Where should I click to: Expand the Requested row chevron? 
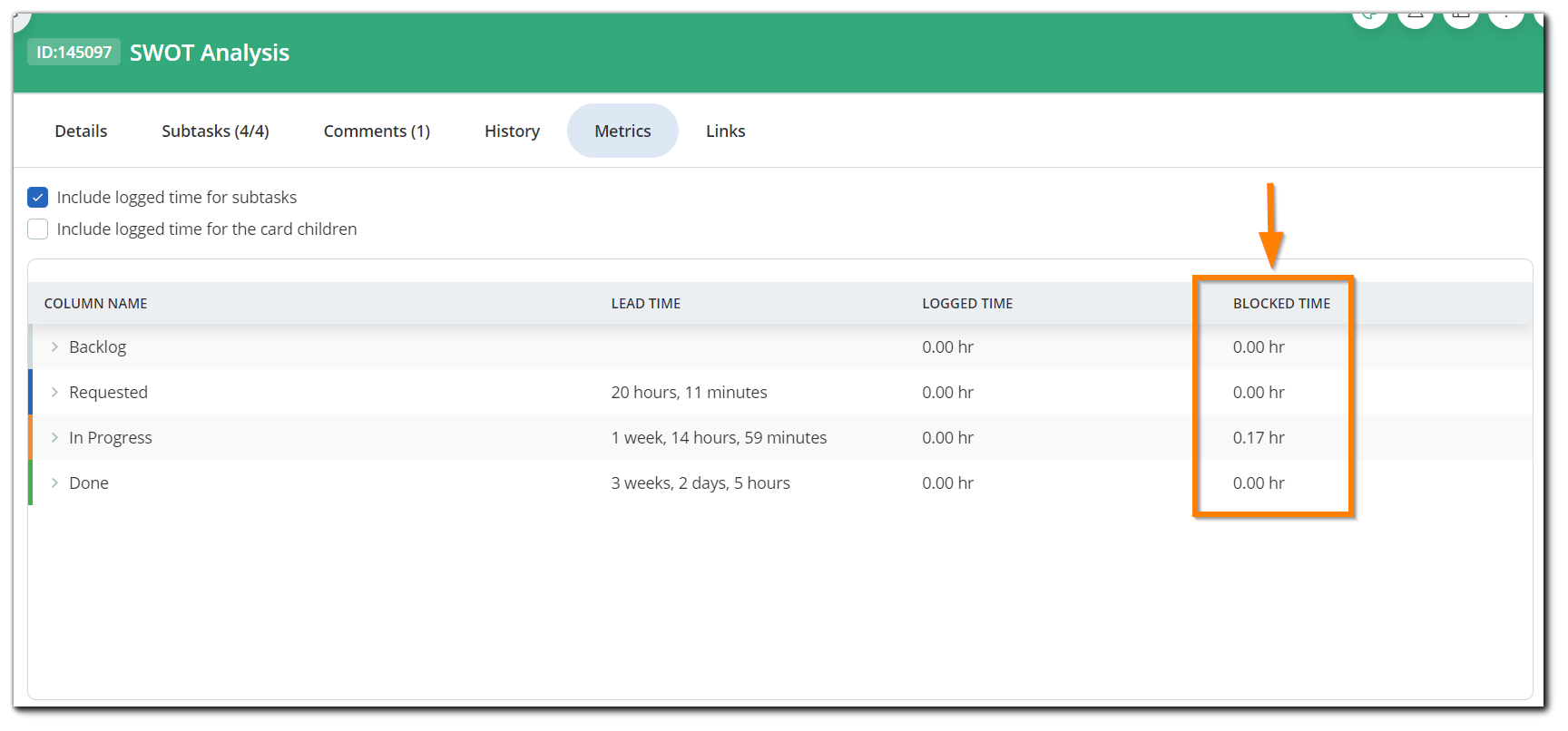click(x=54, y=392)
